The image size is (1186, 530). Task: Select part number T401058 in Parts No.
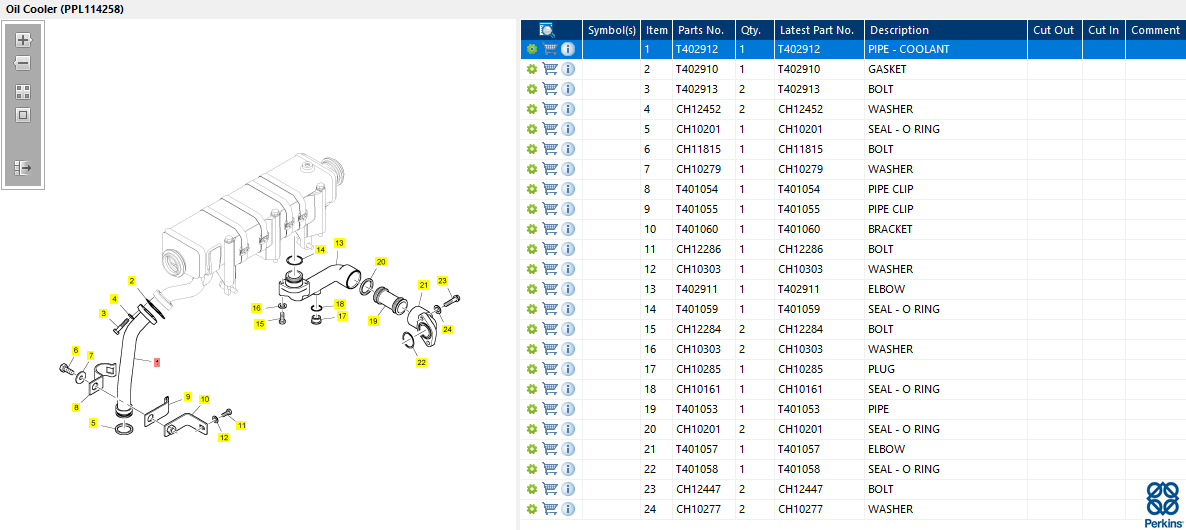703,469
